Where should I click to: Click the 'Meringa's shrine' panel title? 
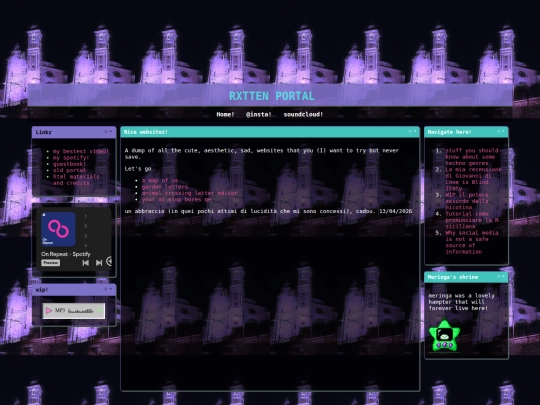[453, 277]
